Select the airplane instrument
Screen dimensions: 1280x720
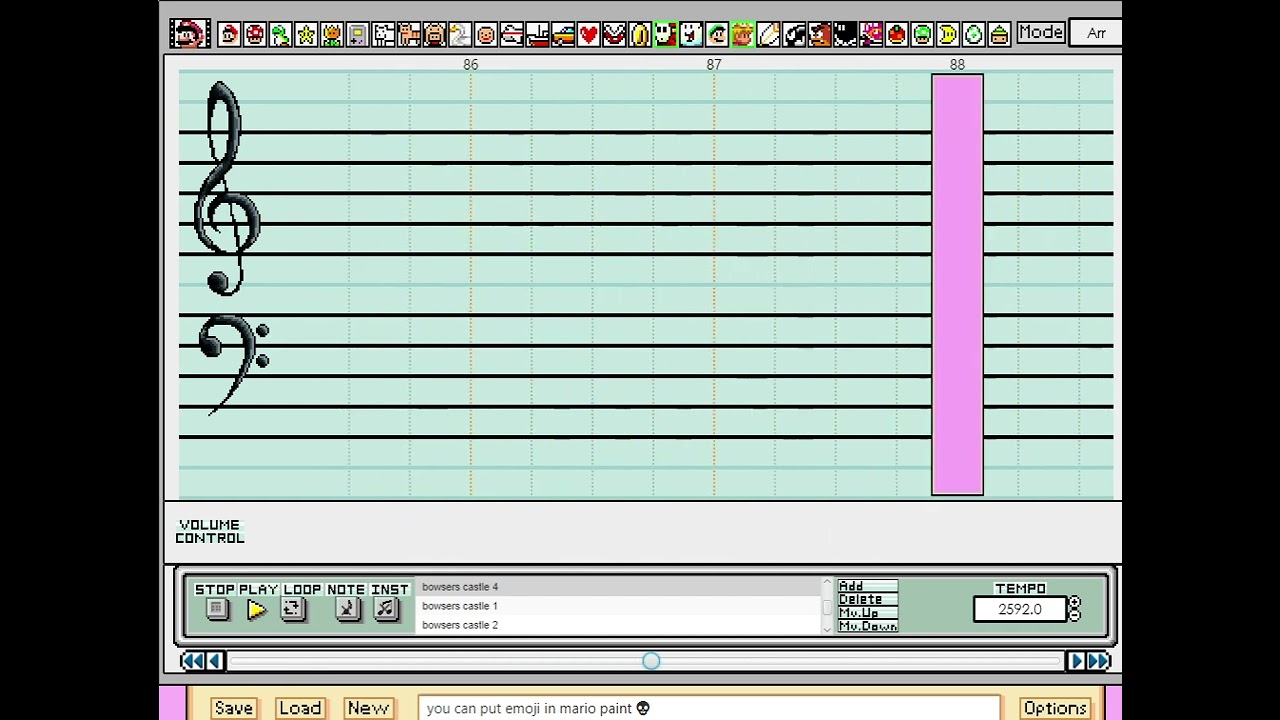(x=511, y=35)
